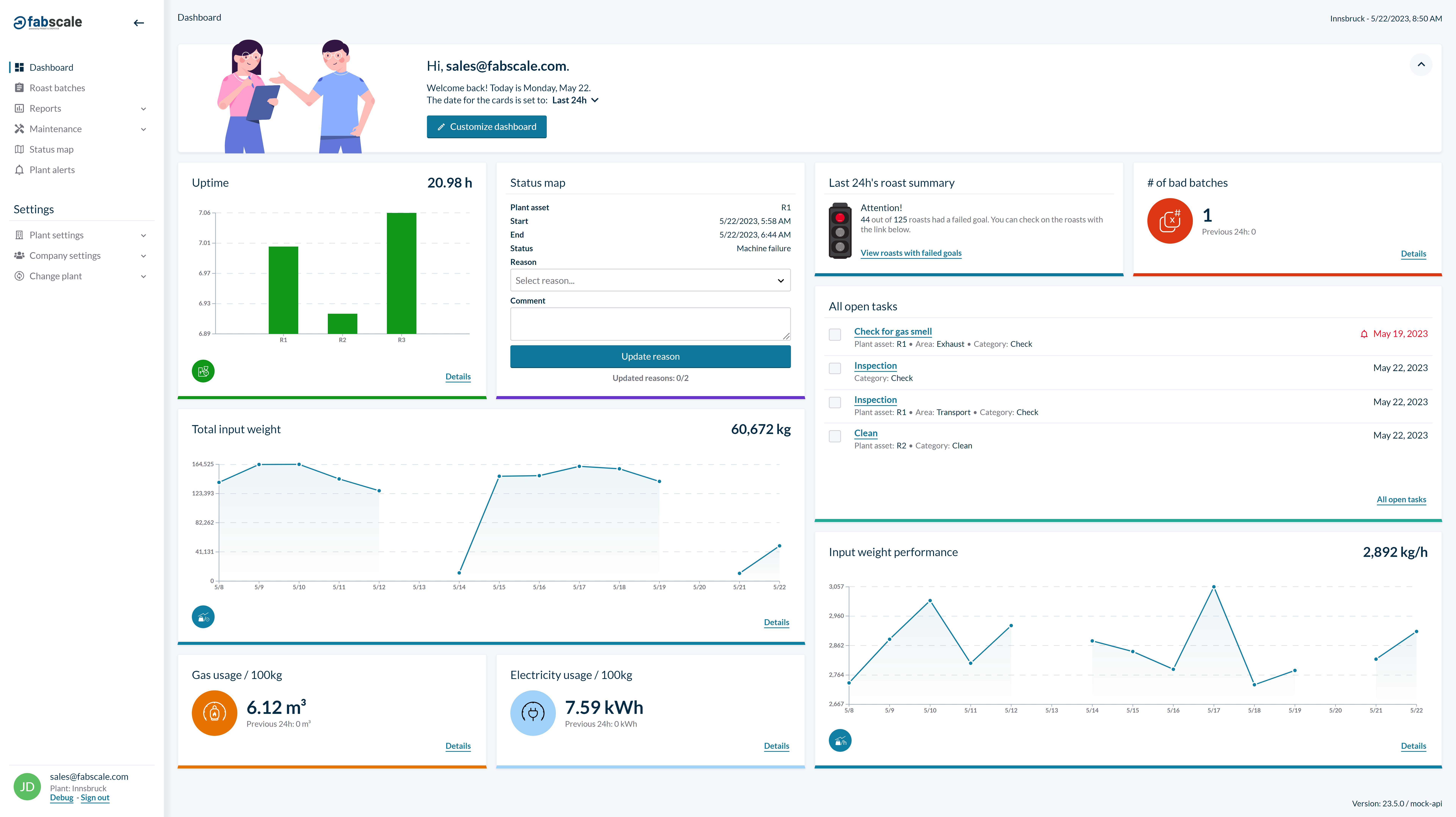Viewport: 1456px width, 817px height.
Task: Check the 'Check for gas smell' task
Action: pos(835,335)
